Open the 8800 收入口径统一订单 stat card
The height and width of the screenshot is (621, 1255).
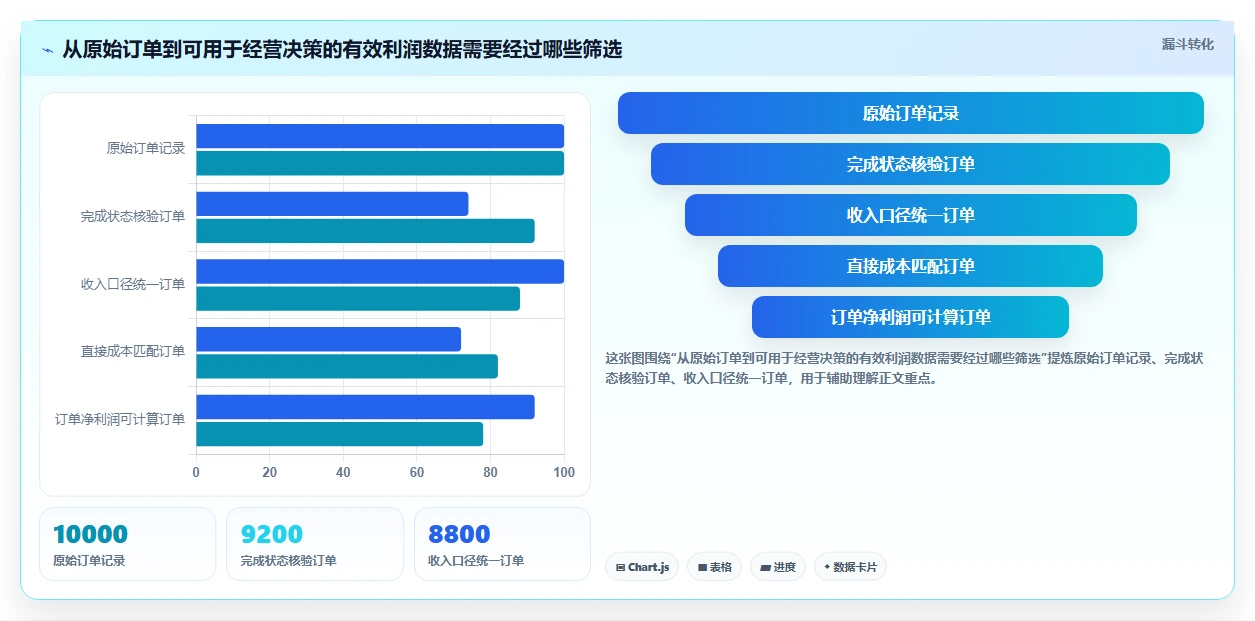(x=502, y=544)
